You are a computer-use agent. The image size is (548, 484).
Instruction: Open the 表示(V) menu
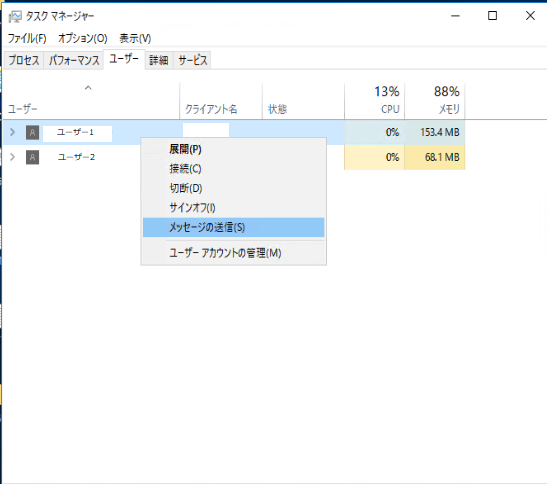coord(135,38)
